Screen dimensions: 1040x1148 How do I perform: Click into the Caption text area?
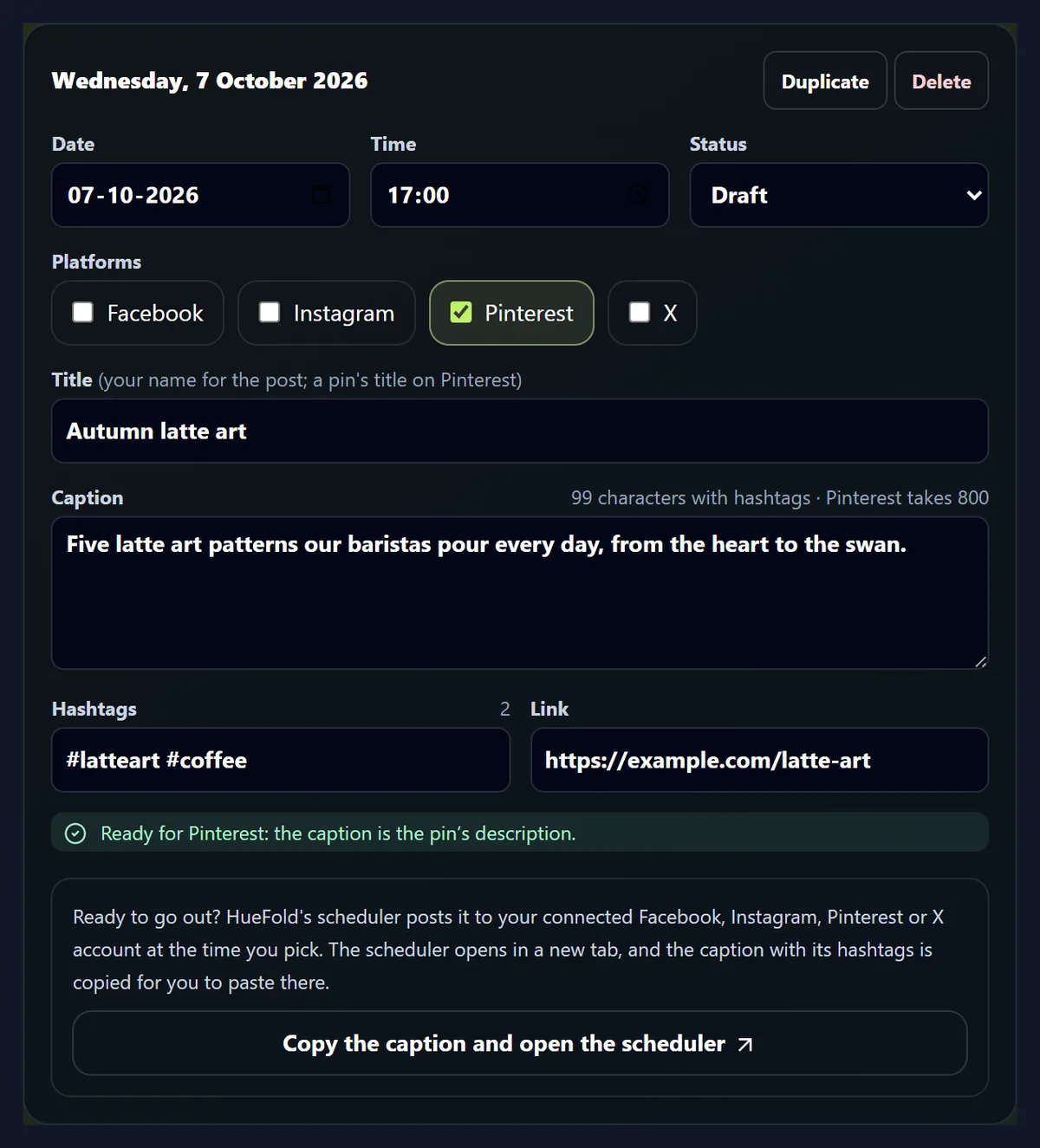click(x=520, y=593)
